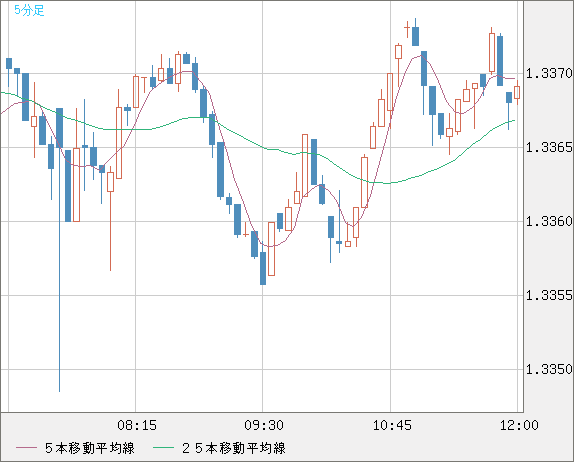
Task: Click the pink 5-period legend line sample
Action: (26, 448)
